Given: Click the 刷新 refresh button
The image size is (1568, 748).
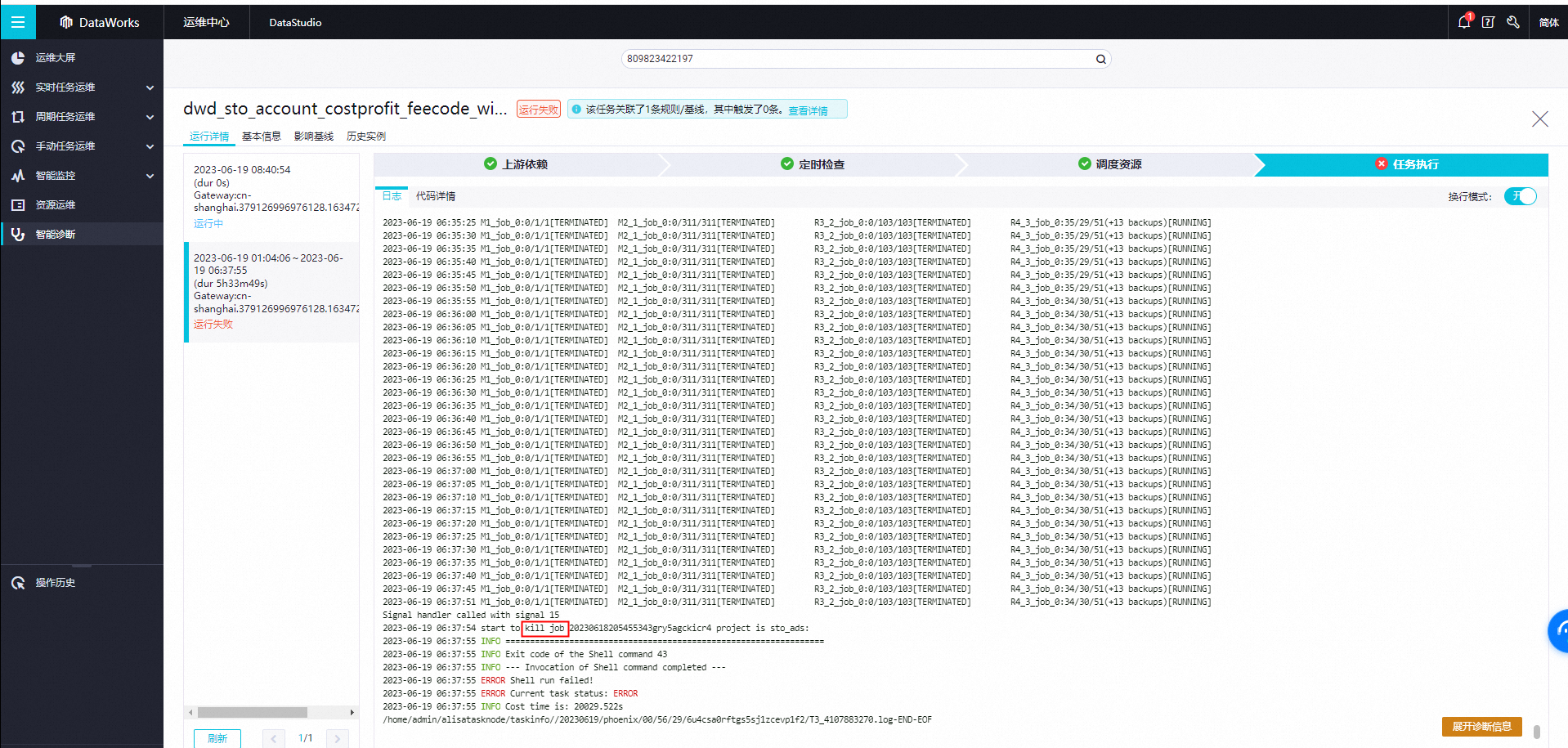Looking at the screenshot, I should click(217, 738).
